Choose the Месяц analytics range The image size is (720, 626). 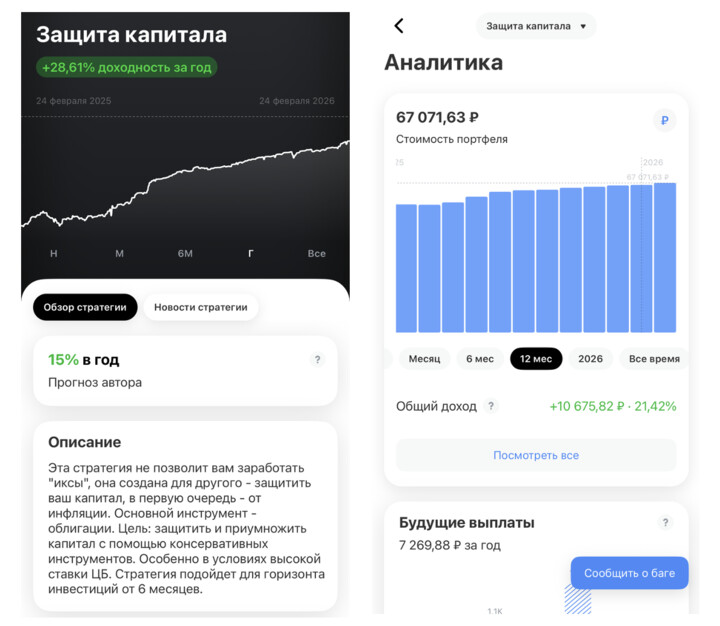[x=424, y=359]
